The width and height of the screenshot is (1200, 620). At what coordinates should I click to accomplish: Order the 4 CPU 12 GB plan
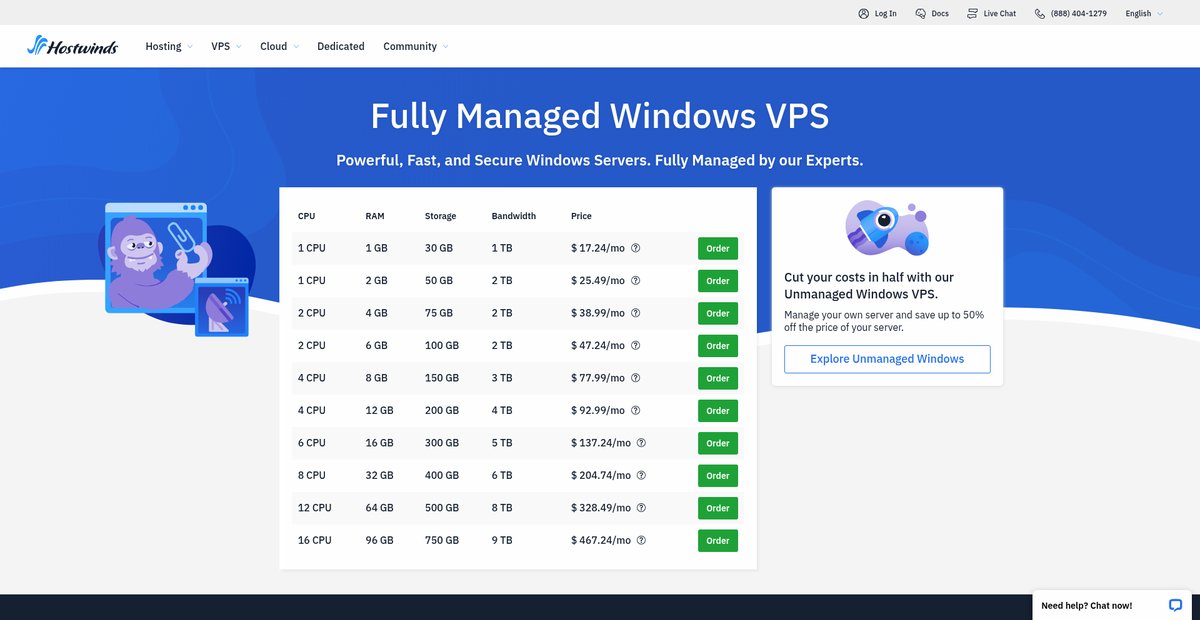point(718,411)
